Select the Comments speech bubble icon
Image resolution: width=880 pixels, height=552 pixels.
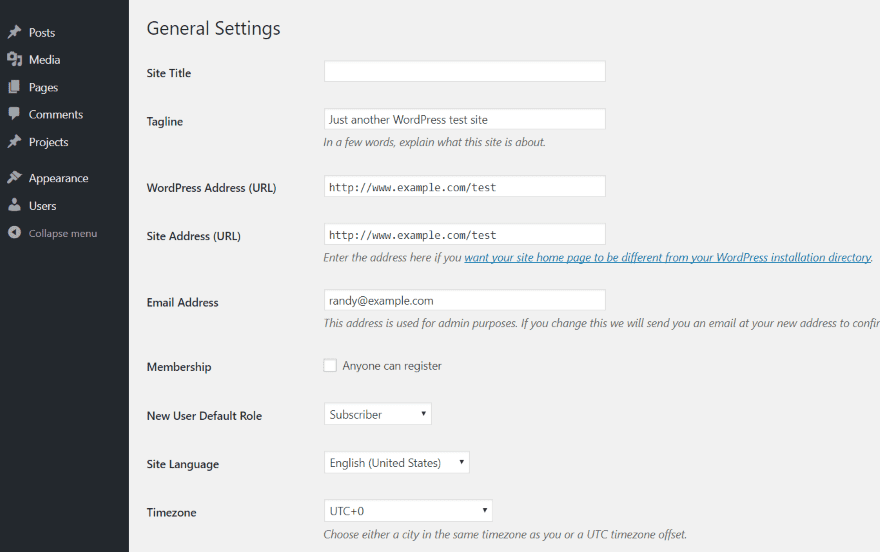[15, 114]
